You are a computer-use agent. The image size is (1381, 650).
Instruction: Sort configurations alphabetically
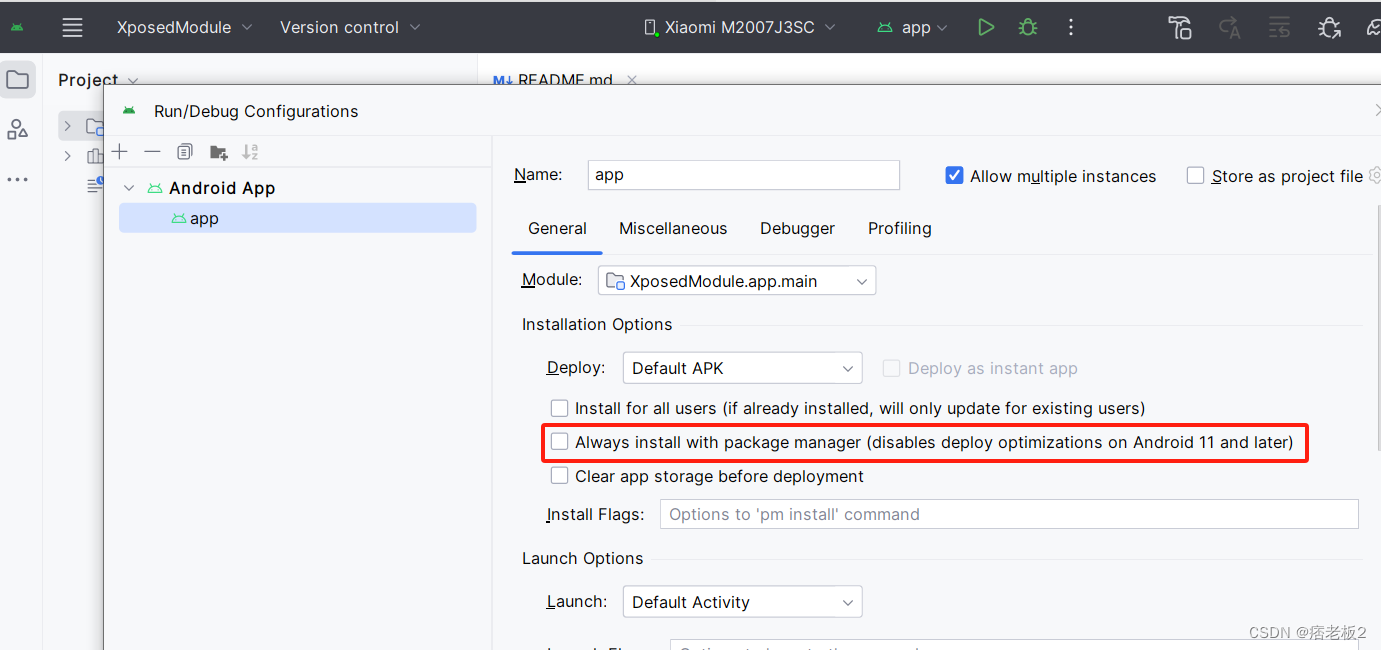coord(250,151)
